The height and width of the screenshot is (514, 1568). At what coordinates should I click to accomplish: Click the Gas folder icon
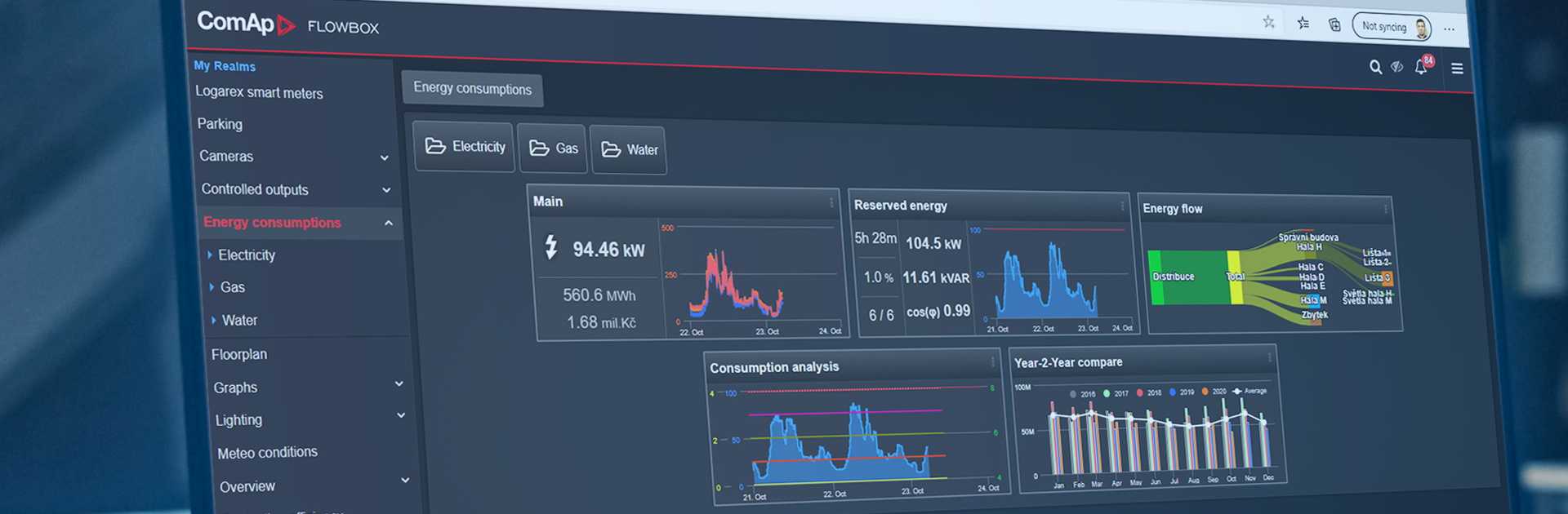[539, 148]
